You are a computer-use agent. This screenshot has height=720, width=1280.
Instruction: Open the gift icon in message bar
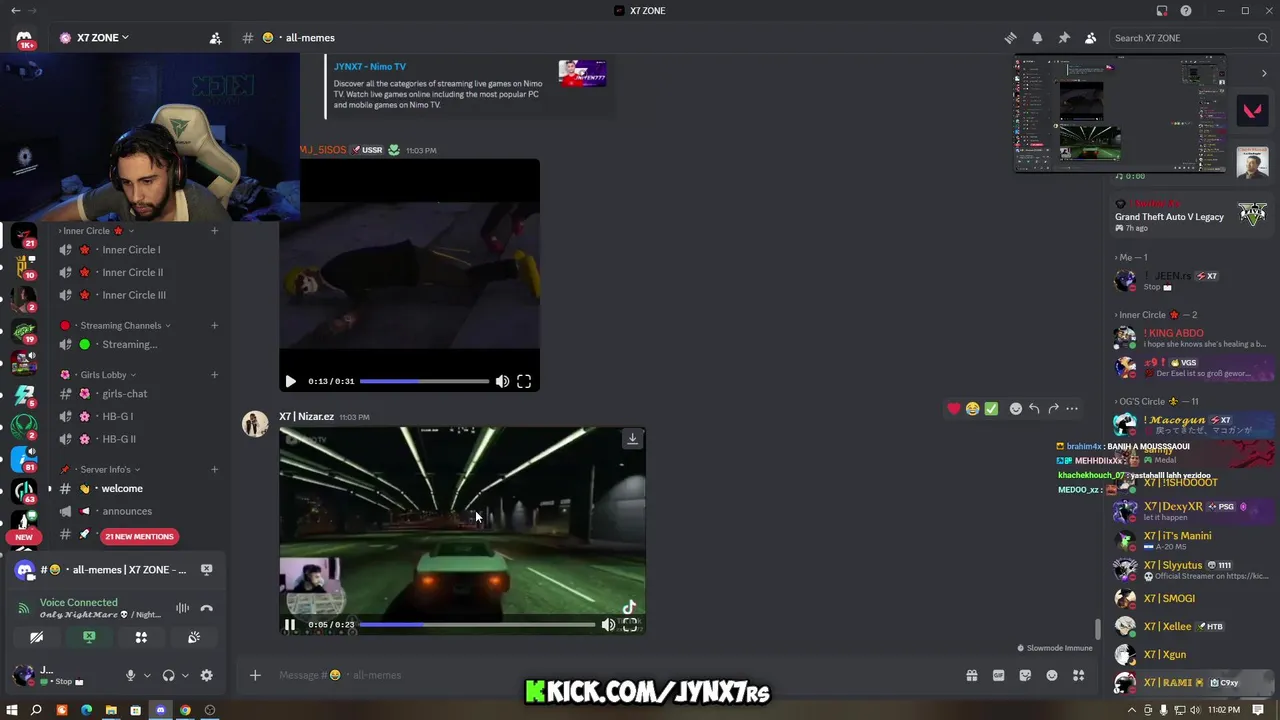click(971, 675)
